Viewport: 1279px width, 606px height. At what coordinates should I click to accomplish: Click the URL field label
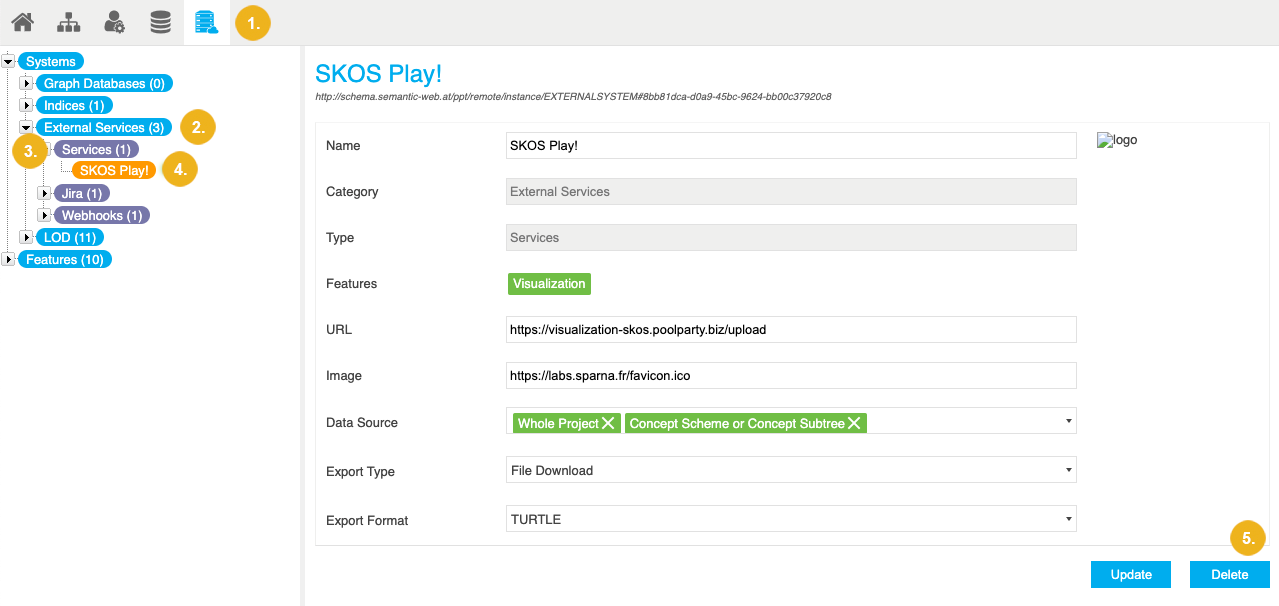[x=339, y=330]
